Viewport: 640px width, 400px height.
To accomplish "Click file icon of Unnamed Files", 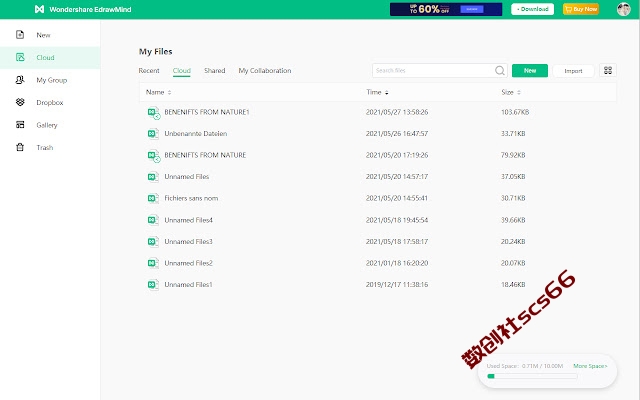I will 153,177.
